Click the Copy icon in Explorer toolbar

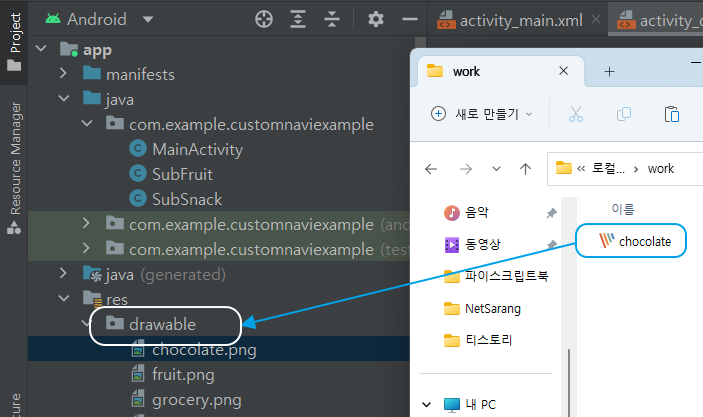[624, 114]
